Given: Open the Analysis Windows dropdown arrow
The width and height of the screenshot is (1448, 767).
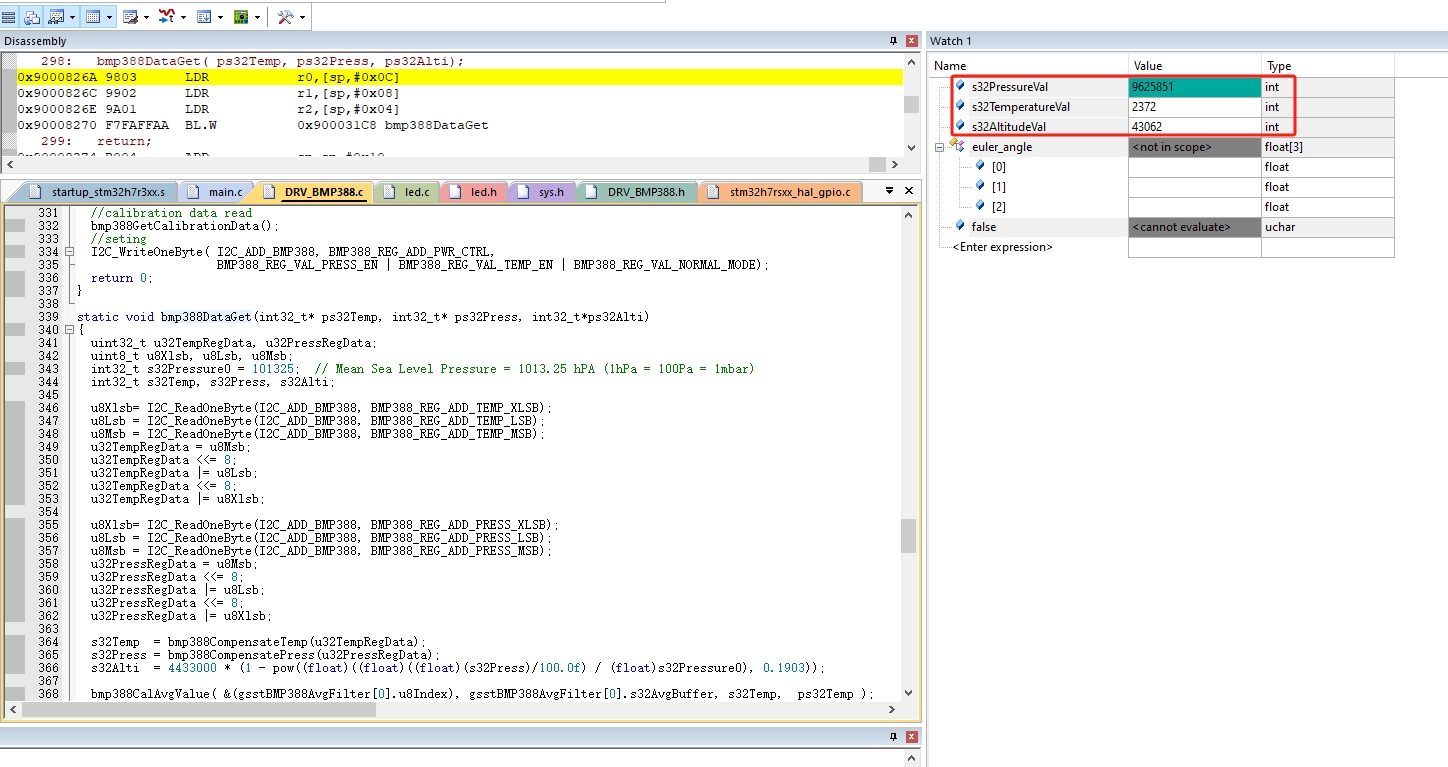Looking at the screenshot, I should (x=183, y=17).
